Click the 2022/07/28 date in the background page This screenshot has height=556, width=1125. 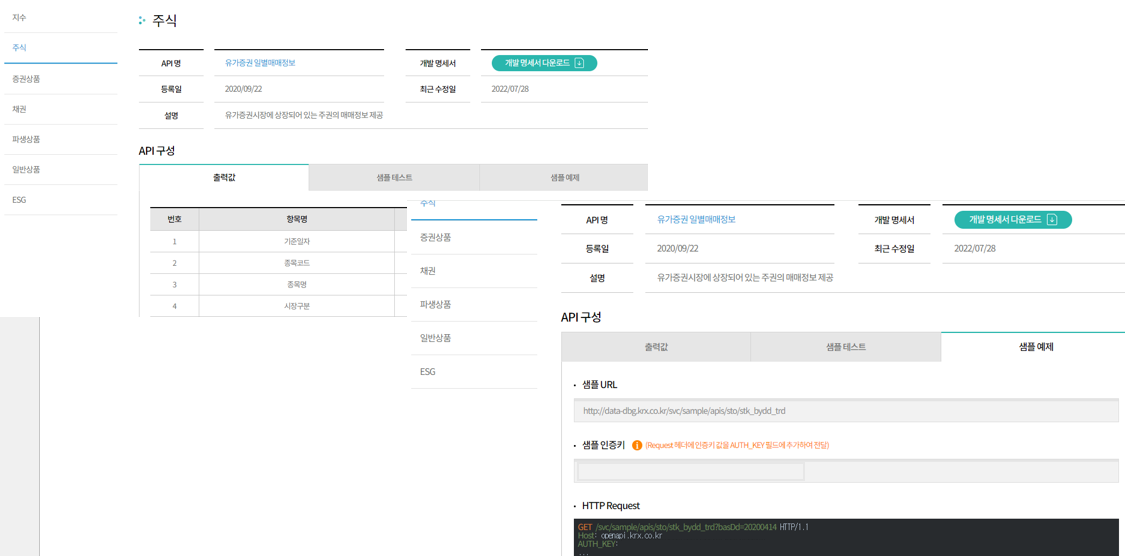click(510, 89)
